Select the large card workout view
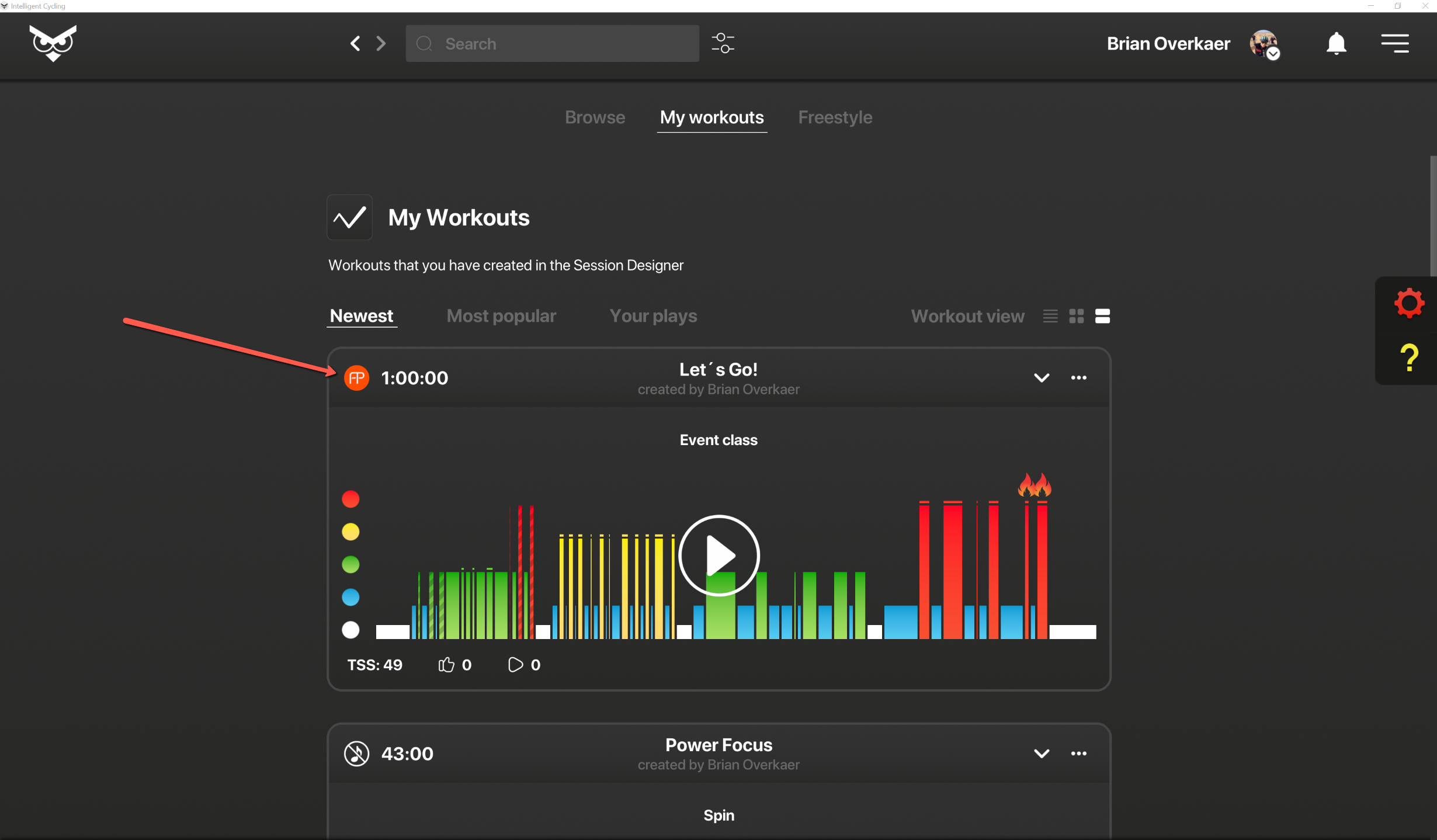The image size is (1437, 840). click(1102, 316)
